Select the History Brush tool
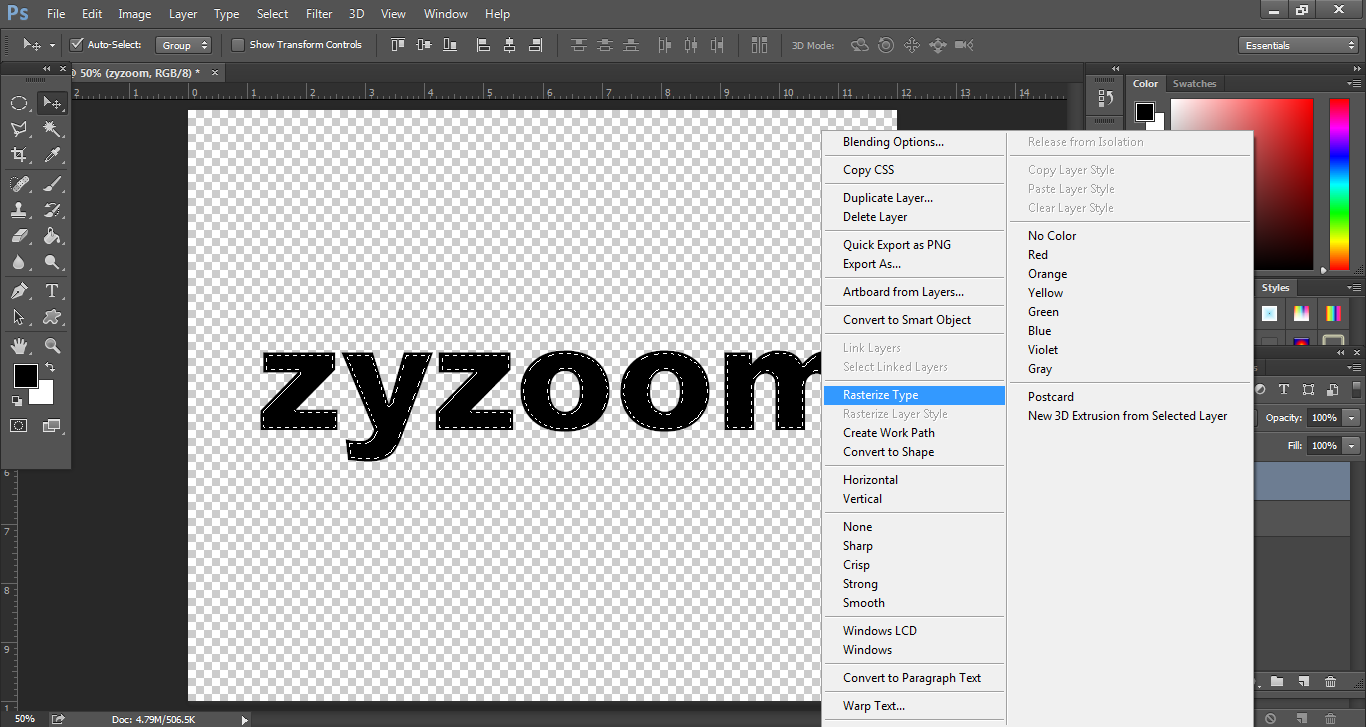Screen dimensions: 1366x727 pyautogui.click(x=52, y=210)
